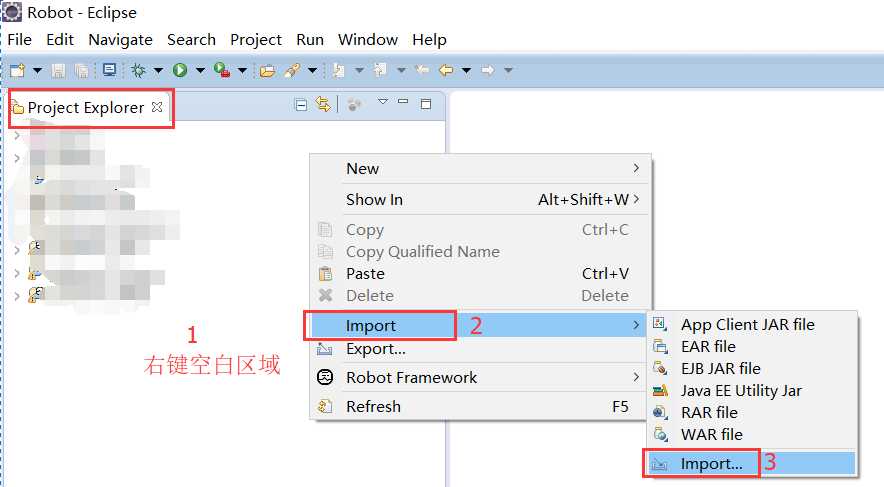The height and width of the screenshot is (487, 884).
Task: Click the Last Edit Location icon
Action: (x=422, y=70)
